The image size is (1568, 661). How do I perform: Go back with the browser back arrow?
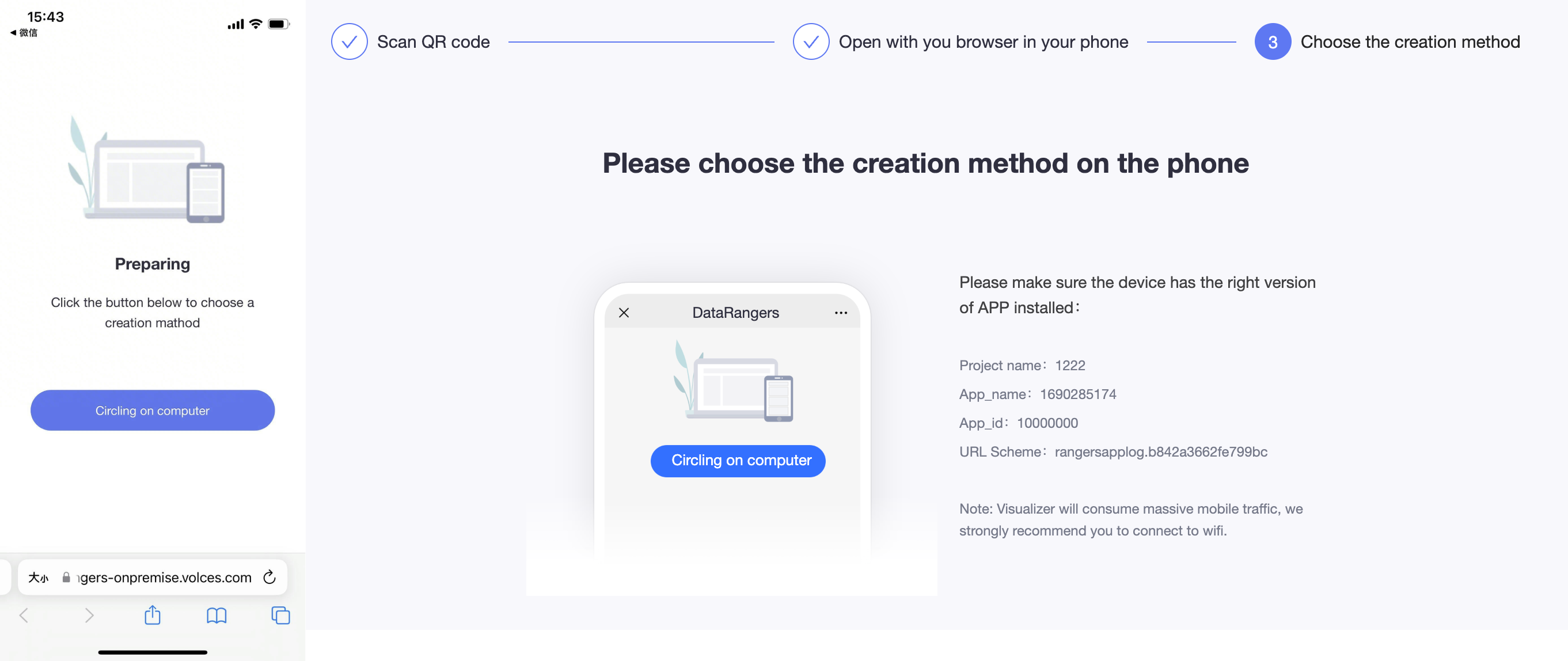(x=24, y=616)
